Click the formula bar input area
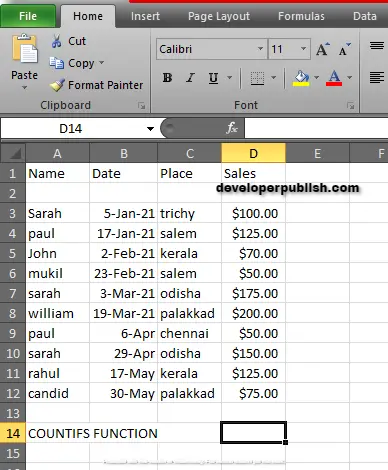 pyautogui.click(x=316, y=128)
